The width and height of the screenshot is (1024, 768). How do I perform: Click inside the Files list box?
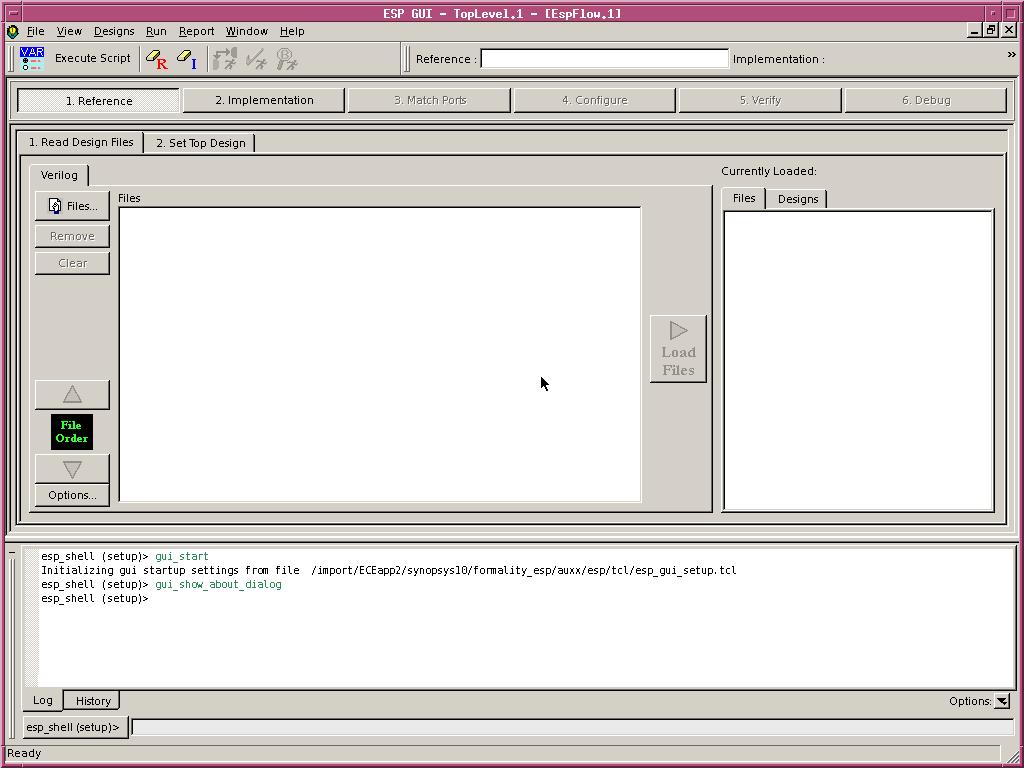(x=379, y=354)
